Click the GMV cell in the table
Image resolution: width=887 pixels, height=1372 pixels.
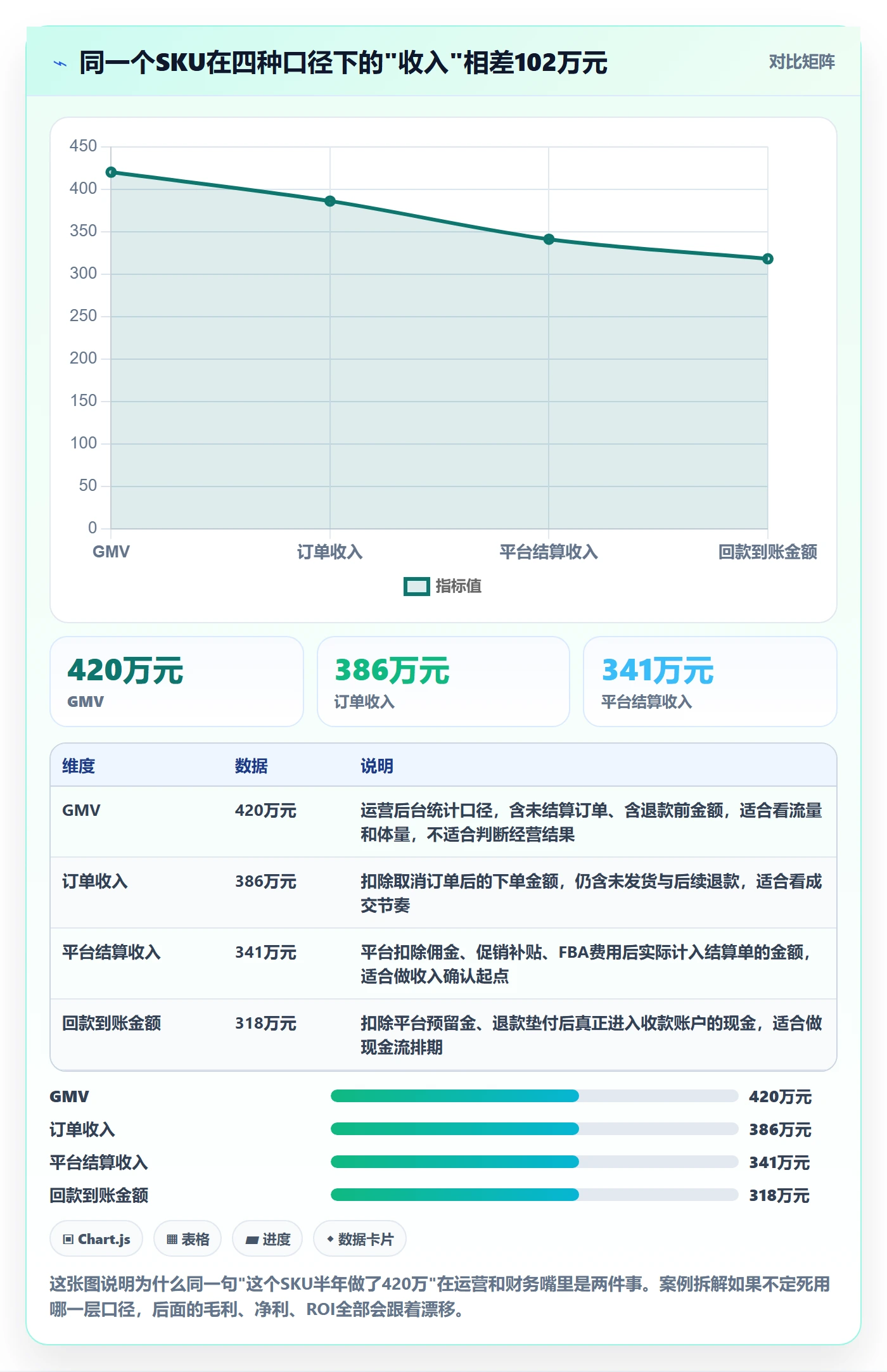[x=81, y=810]
